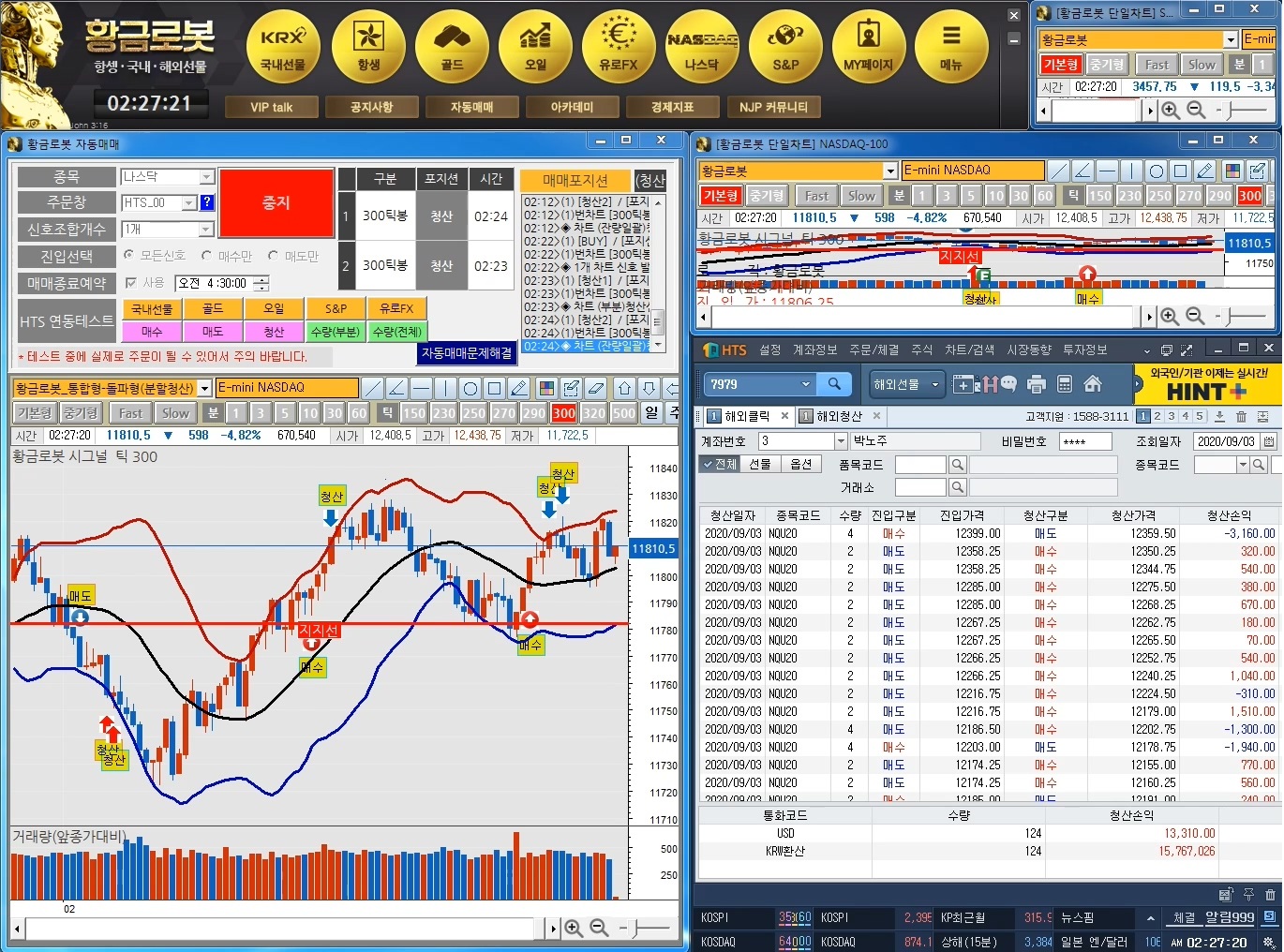Click the 수량(전체) green button

click(396, 332)
